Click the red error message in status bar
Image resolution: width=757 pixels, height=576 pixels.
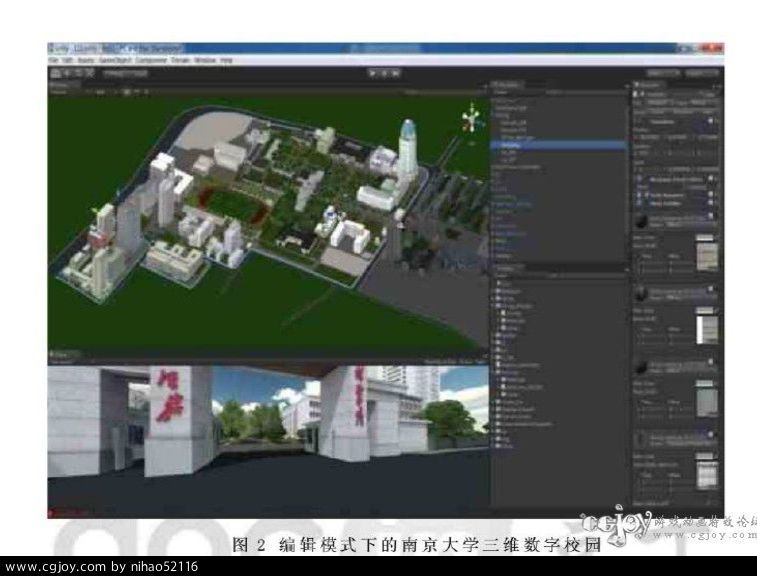(70, 513)
